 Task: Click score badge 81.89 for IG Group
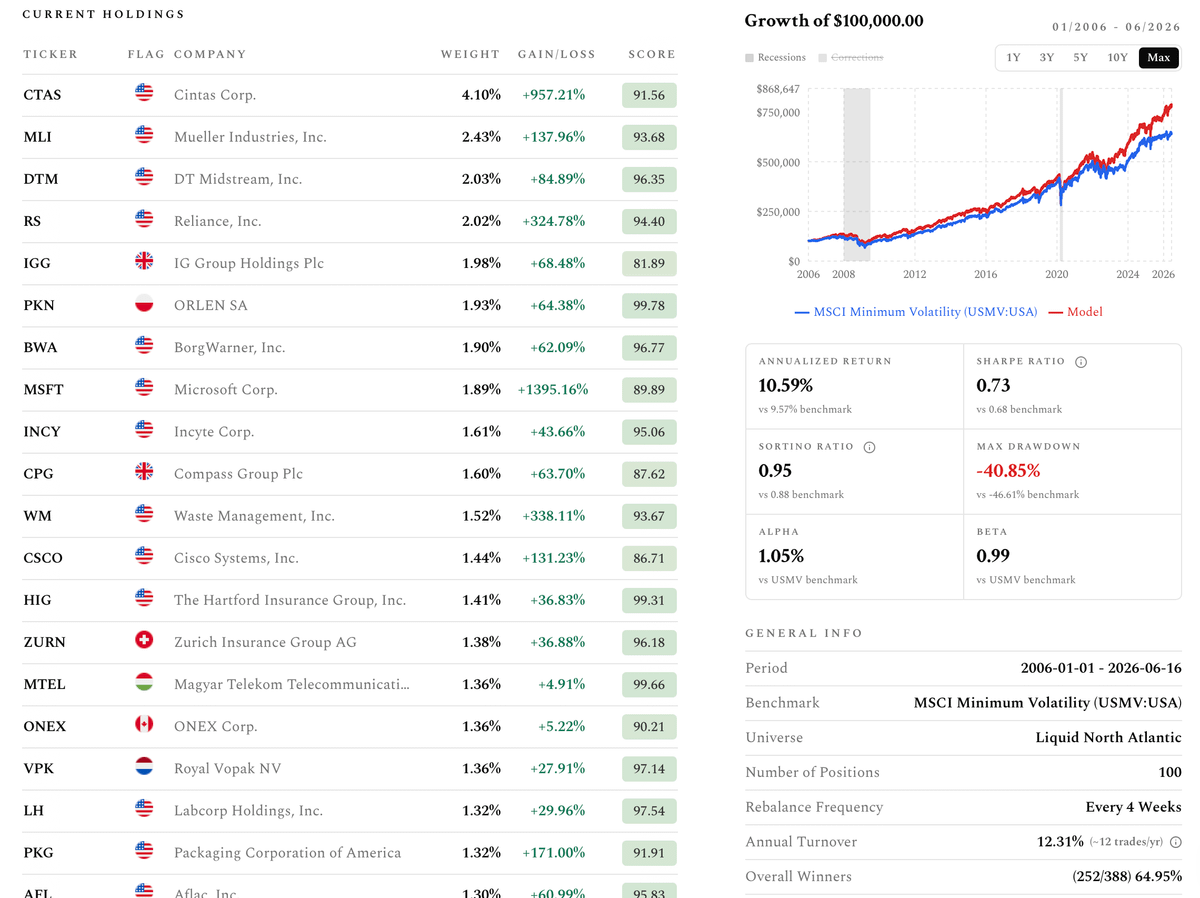pyautogui.click(x=649, y=263)
